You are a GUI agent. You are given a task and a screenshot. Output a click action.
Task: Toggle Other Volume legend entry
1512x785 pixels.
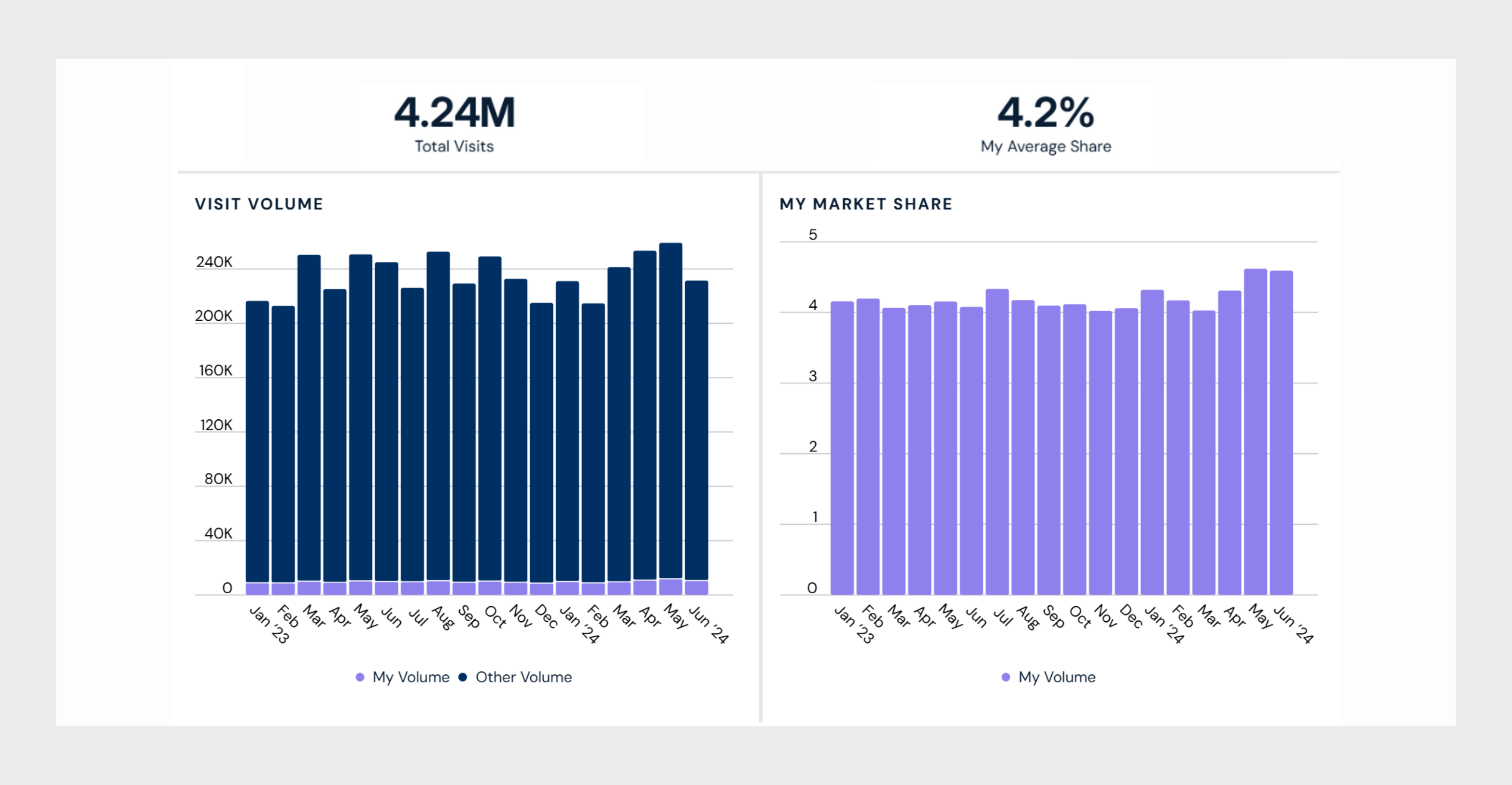click(515, 677)
